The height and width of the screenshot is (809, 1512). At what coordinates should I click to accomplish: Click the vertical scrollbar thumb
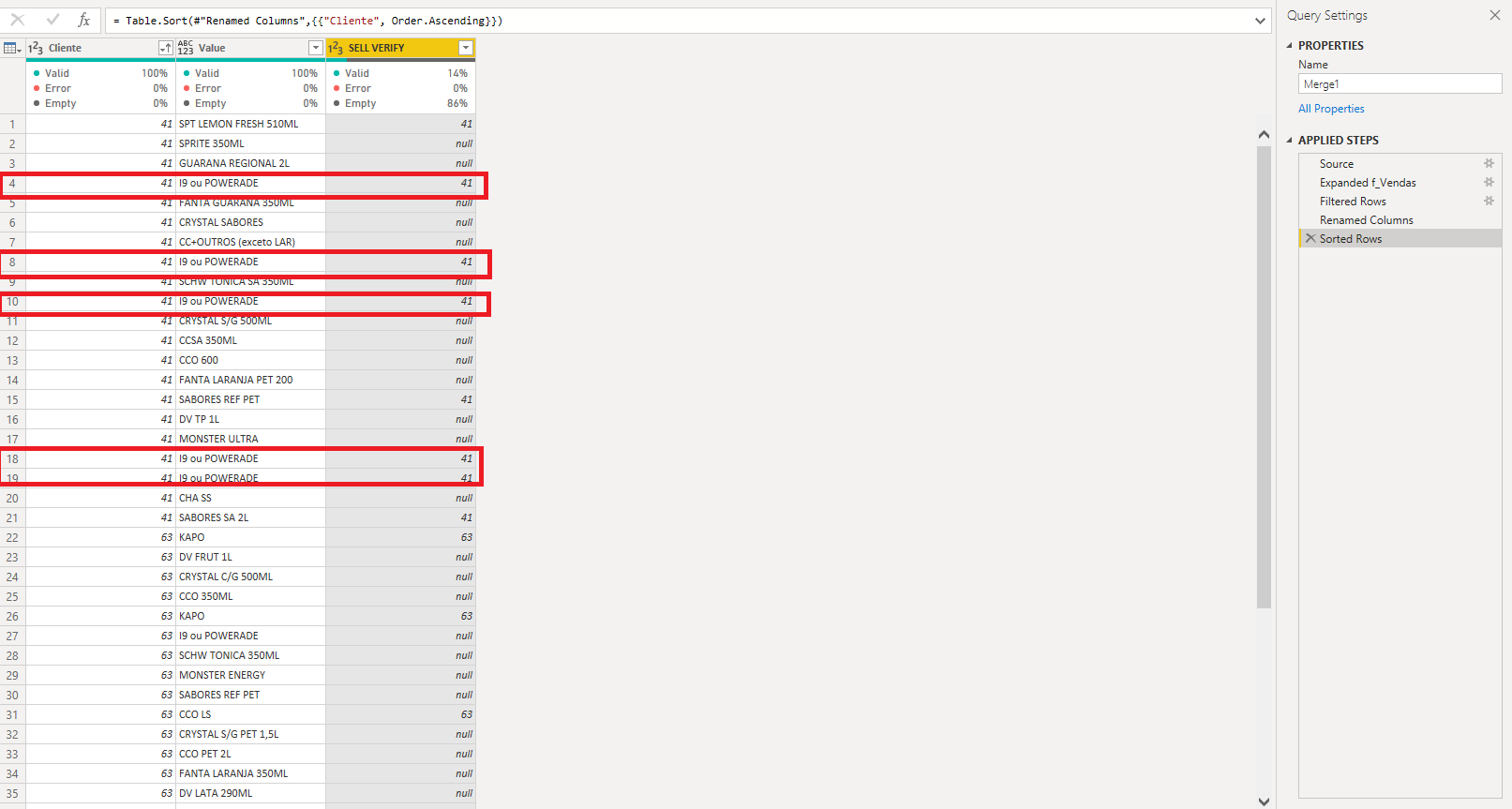click(x=1264, y=378)
